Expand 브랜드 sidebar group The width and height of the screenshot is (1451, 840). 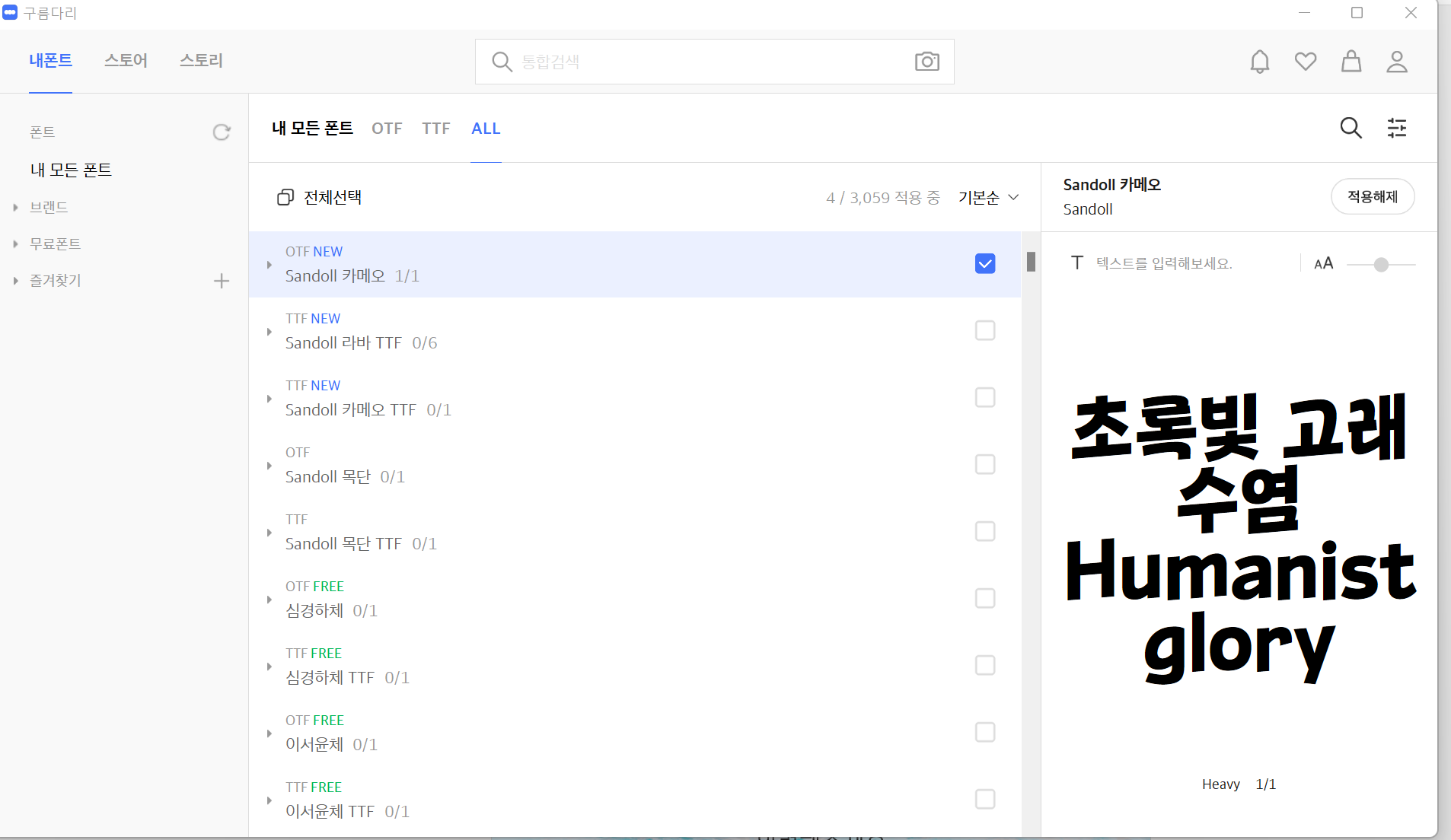(15, 207)
